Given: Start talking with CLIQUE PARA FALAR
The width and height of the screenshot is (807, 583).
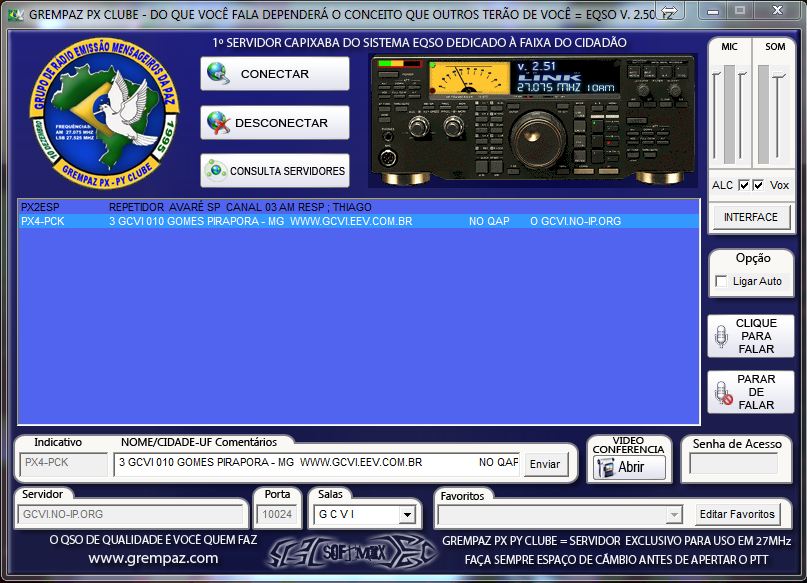Looking at the screenshot, I should 751,336.
